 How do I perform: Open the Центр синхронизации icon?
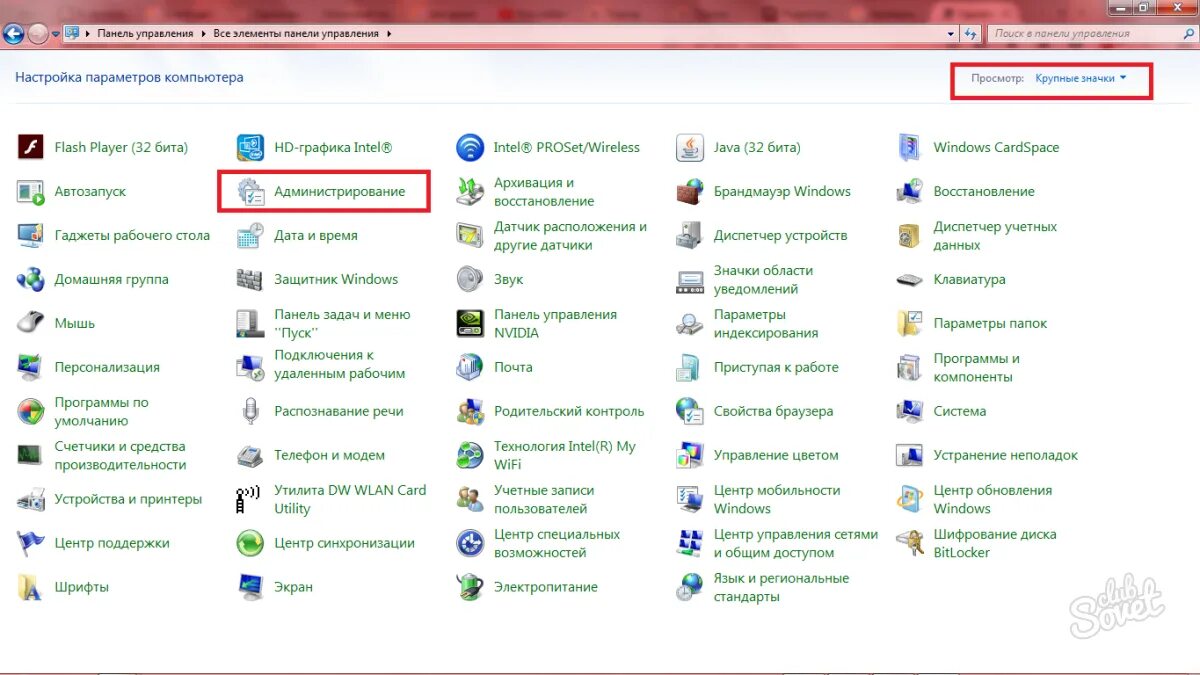tap(250, 543)
